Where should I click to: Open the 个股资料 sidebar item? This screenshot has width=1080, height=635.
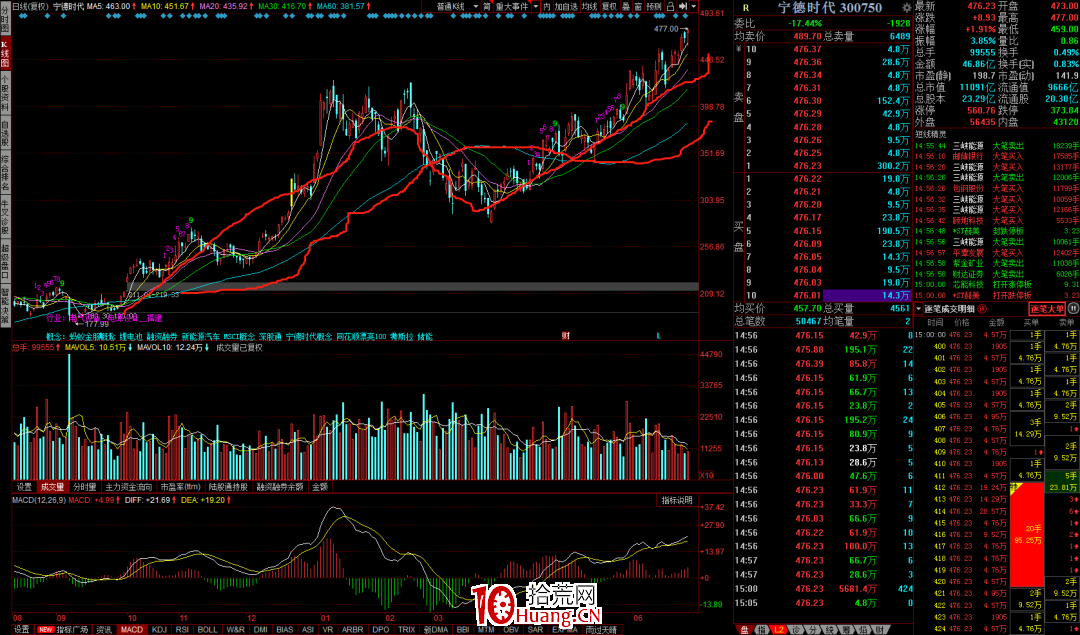tap(5, 92)
